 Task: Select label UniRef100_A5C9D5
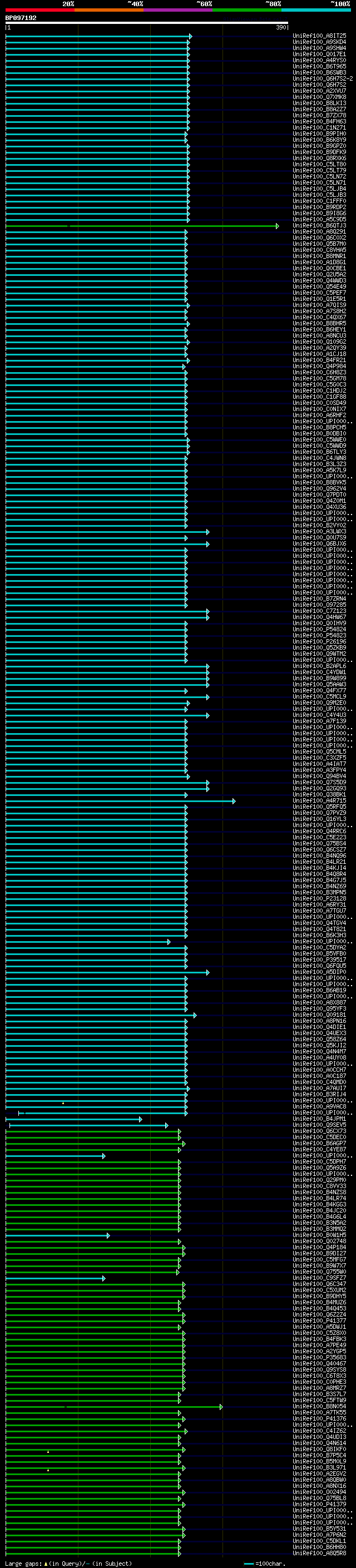tap(319, 220)
